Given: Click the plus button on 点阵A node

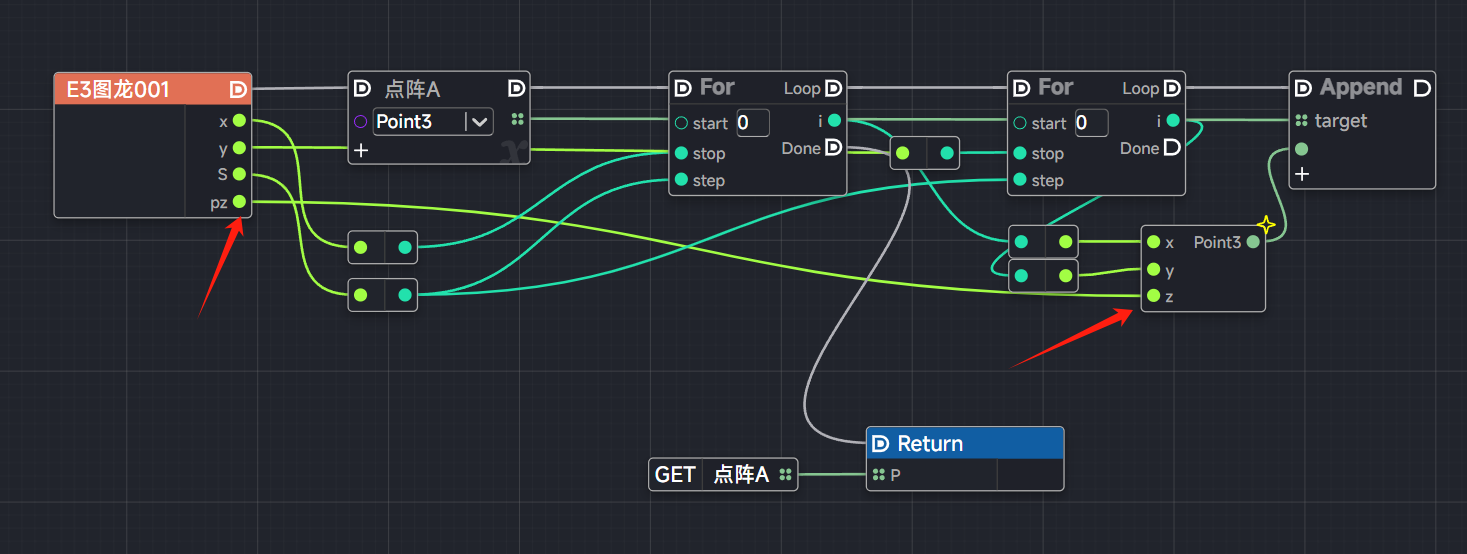Looking at the screenshot, I should [x=361, y=151].
